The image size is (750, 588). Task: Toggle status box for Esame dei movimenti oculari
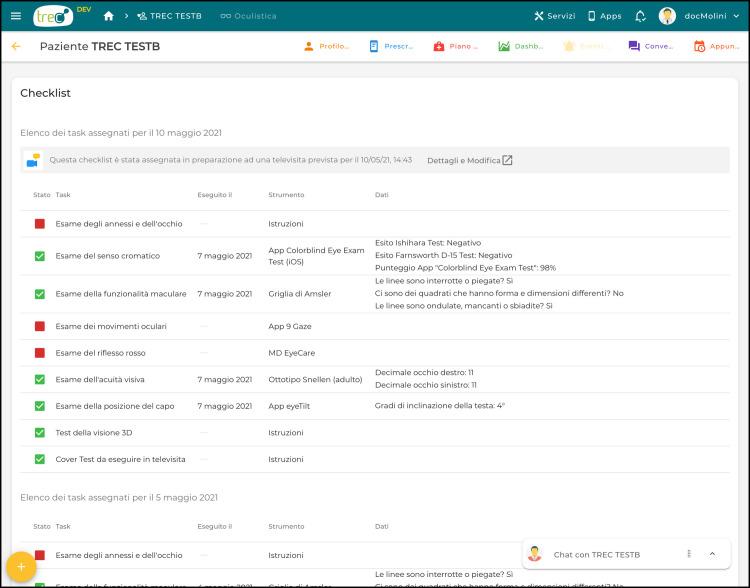(x=40, y=327)
